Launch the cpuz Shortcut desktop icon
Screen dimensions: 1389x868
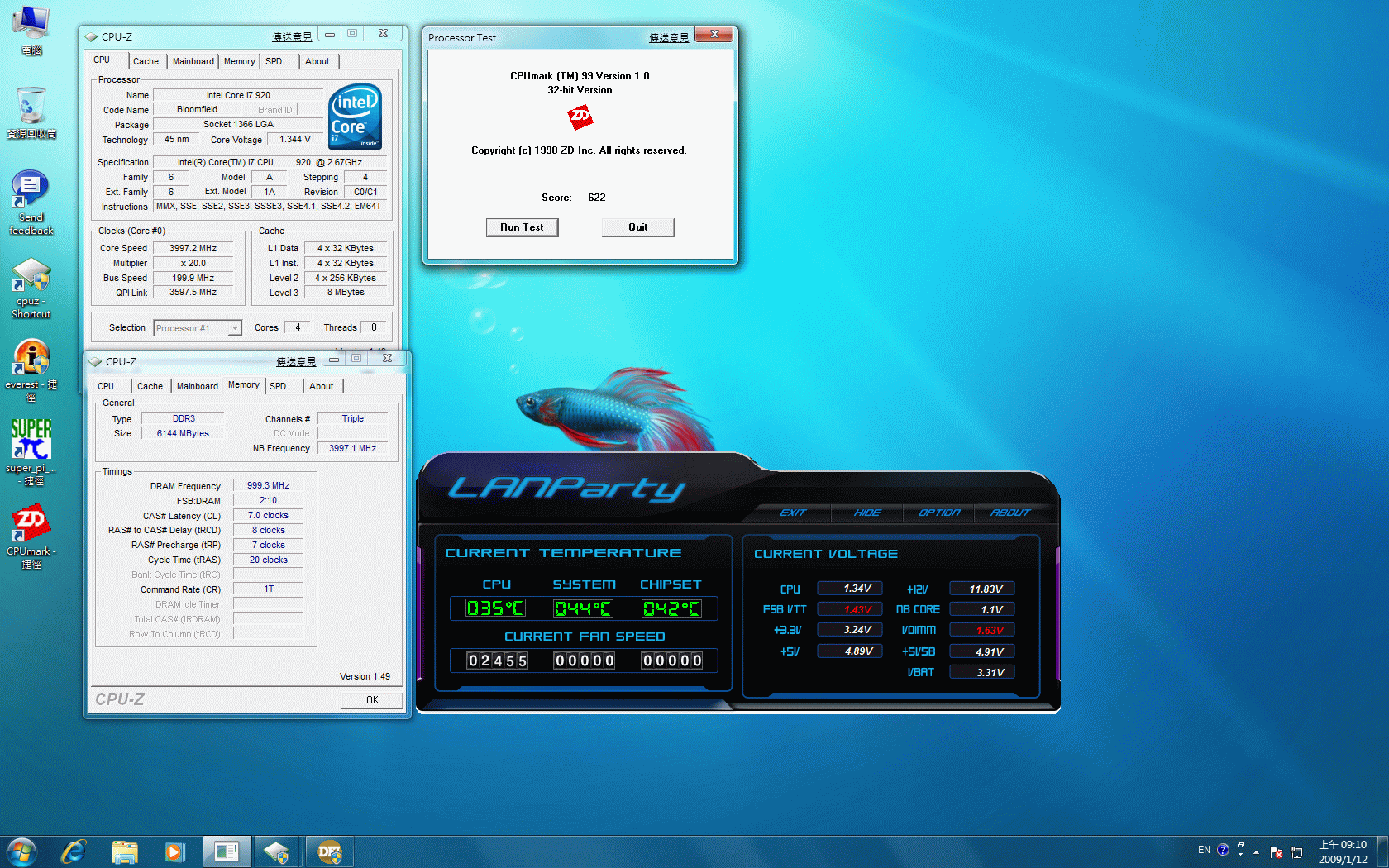[x=31, y=288]
